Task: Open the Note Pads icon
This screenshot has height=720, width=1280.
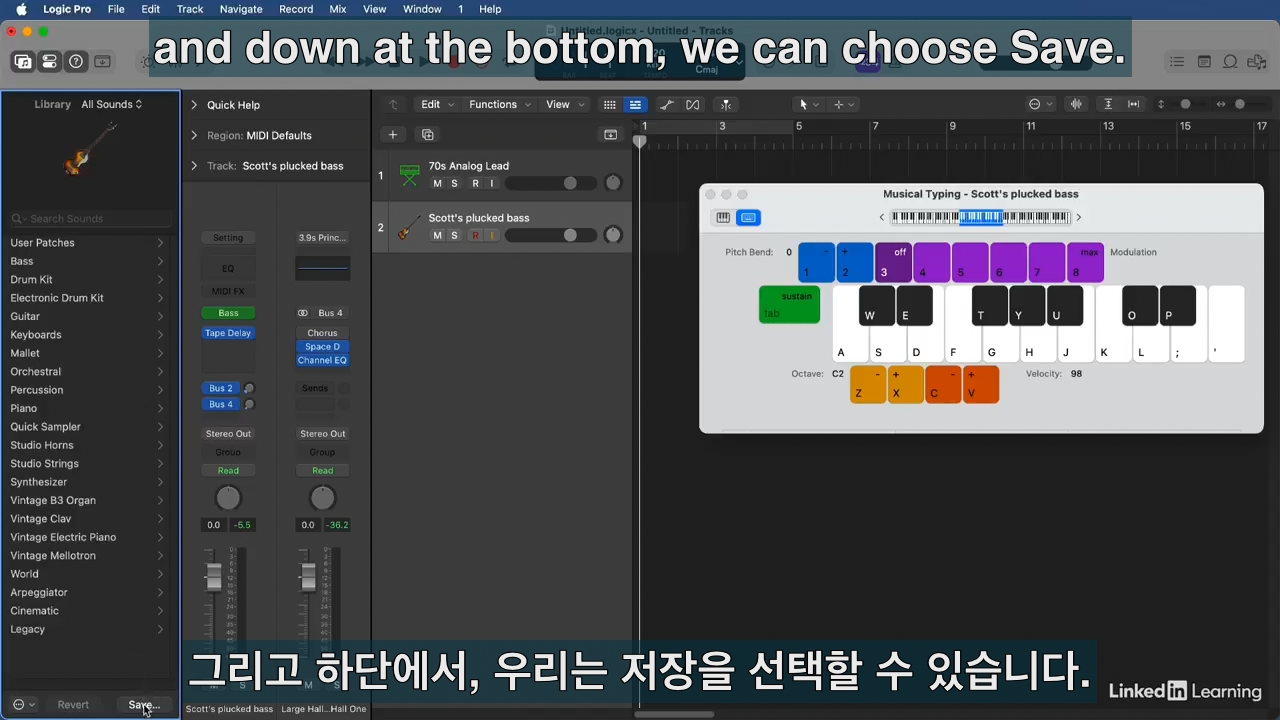Action: 1204,62
